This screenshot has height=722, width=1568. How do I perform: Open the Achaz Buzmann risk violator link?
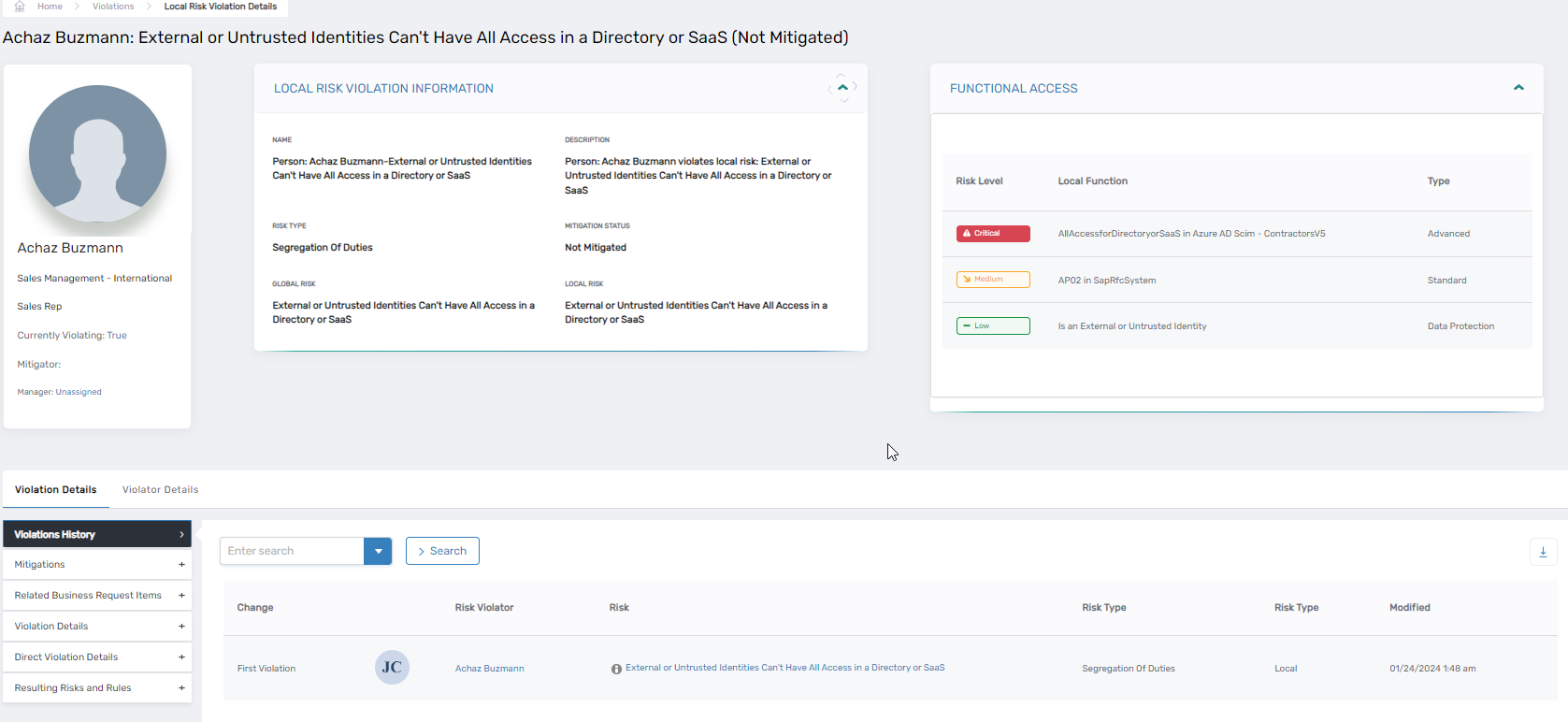click(x=489, y=669)
